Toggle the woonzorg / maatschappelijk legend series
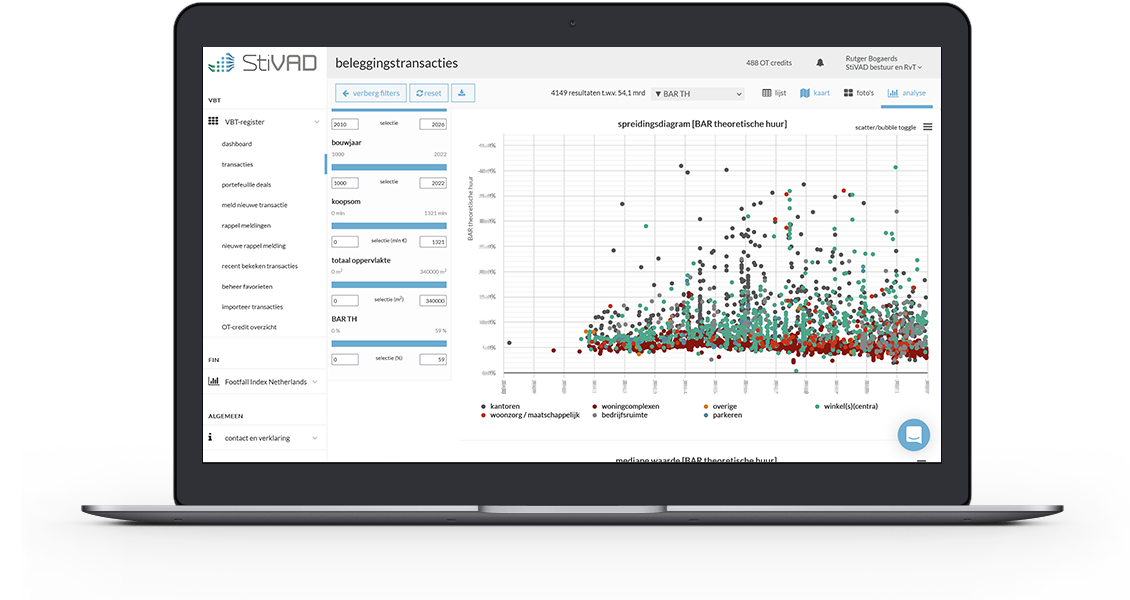This screenshot has height=600, width=1130. pyautogui.click(x=530, y=415)
